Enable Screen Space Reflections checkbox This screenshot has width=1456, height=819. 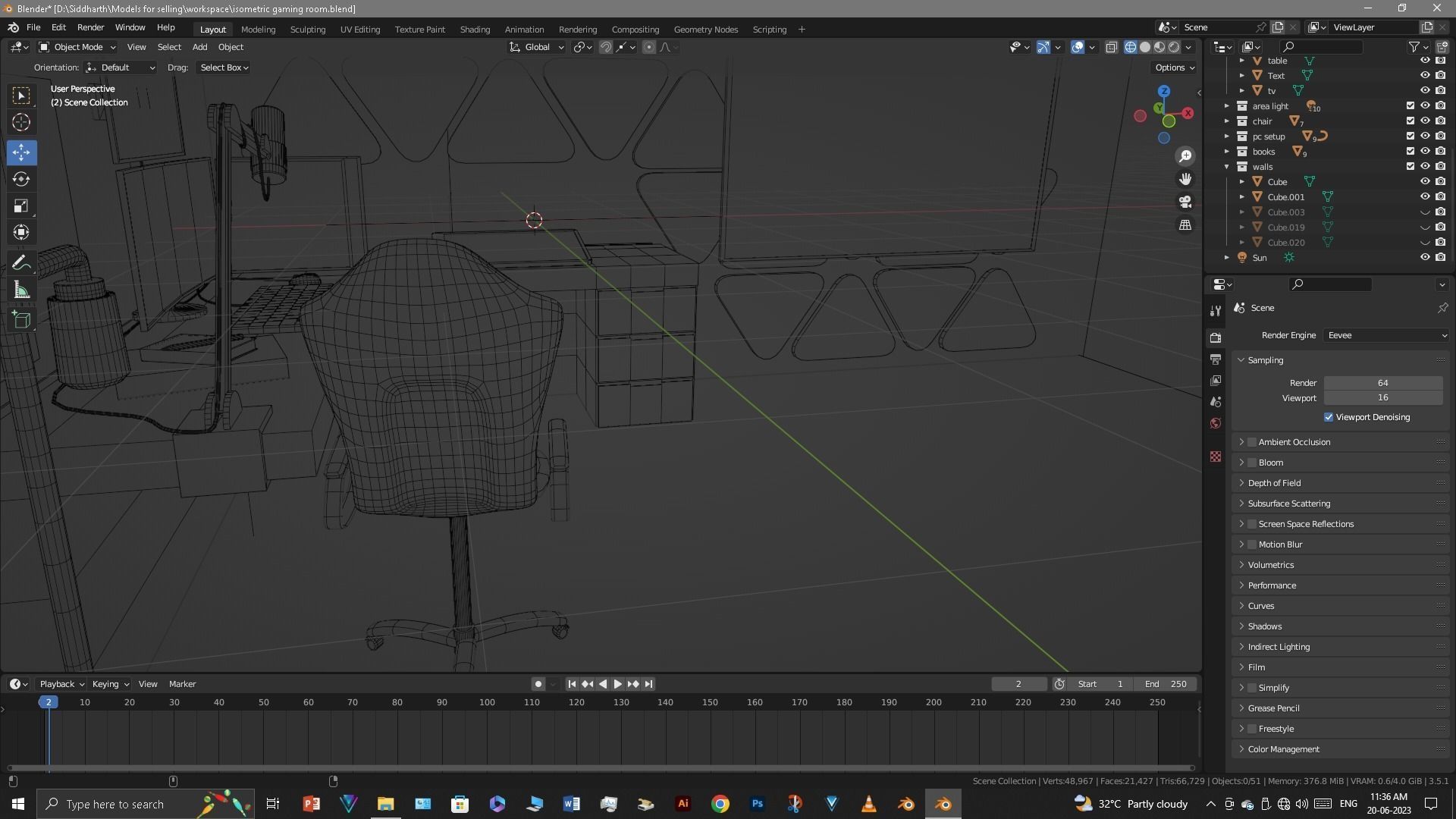coord(1252,524)
